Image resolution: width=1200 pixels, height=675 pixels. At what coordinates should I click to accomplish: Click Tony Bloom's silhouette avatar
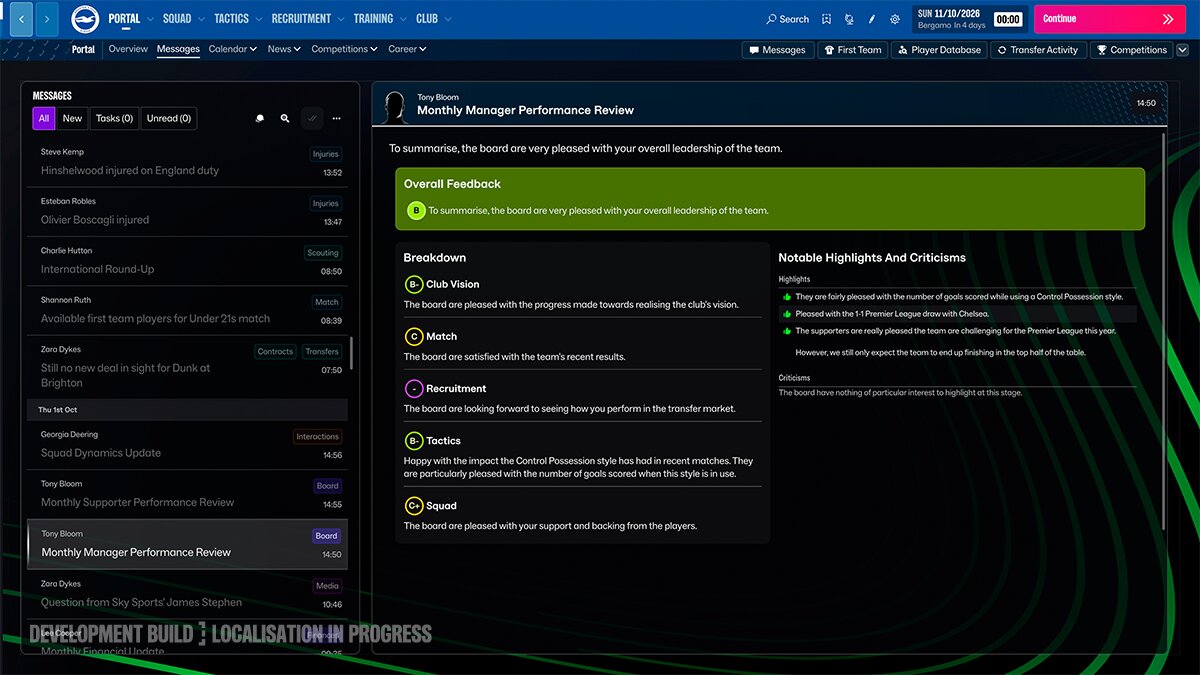[x=394, y=106]
